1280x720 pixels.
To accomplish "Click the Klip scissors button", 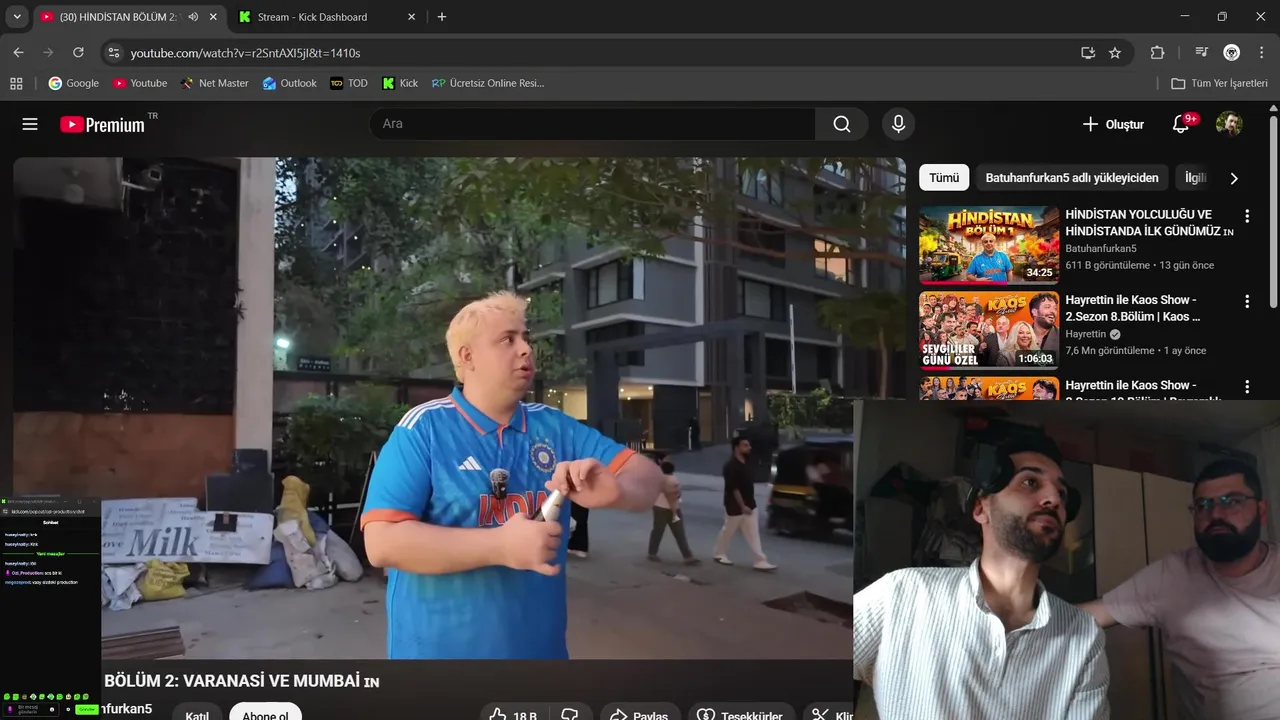I will pyautogui.click(x=833, y=715).
